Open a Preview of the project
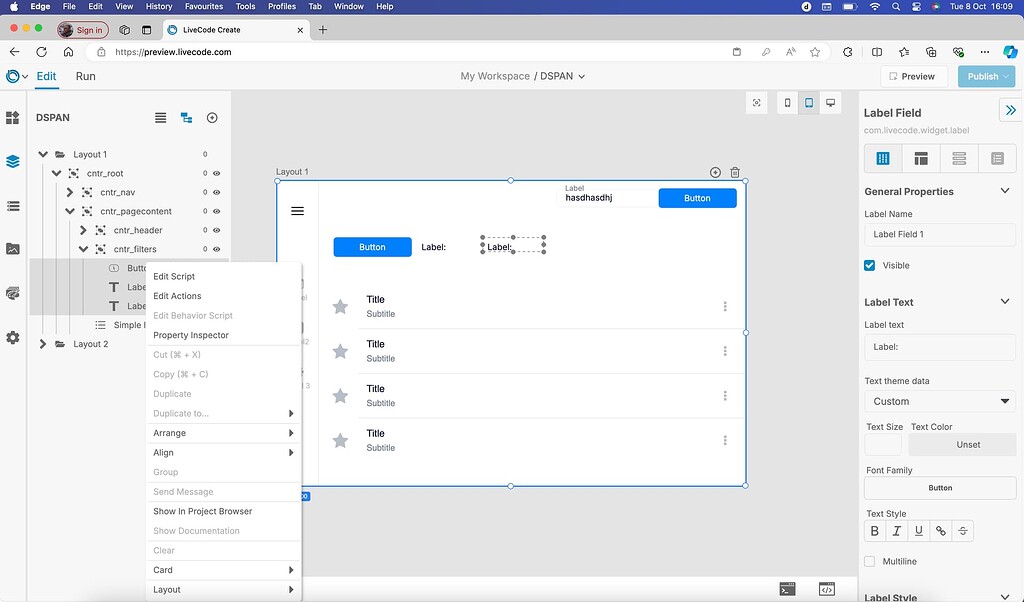This screenshot has width=1024, height=602. [913, 76]
